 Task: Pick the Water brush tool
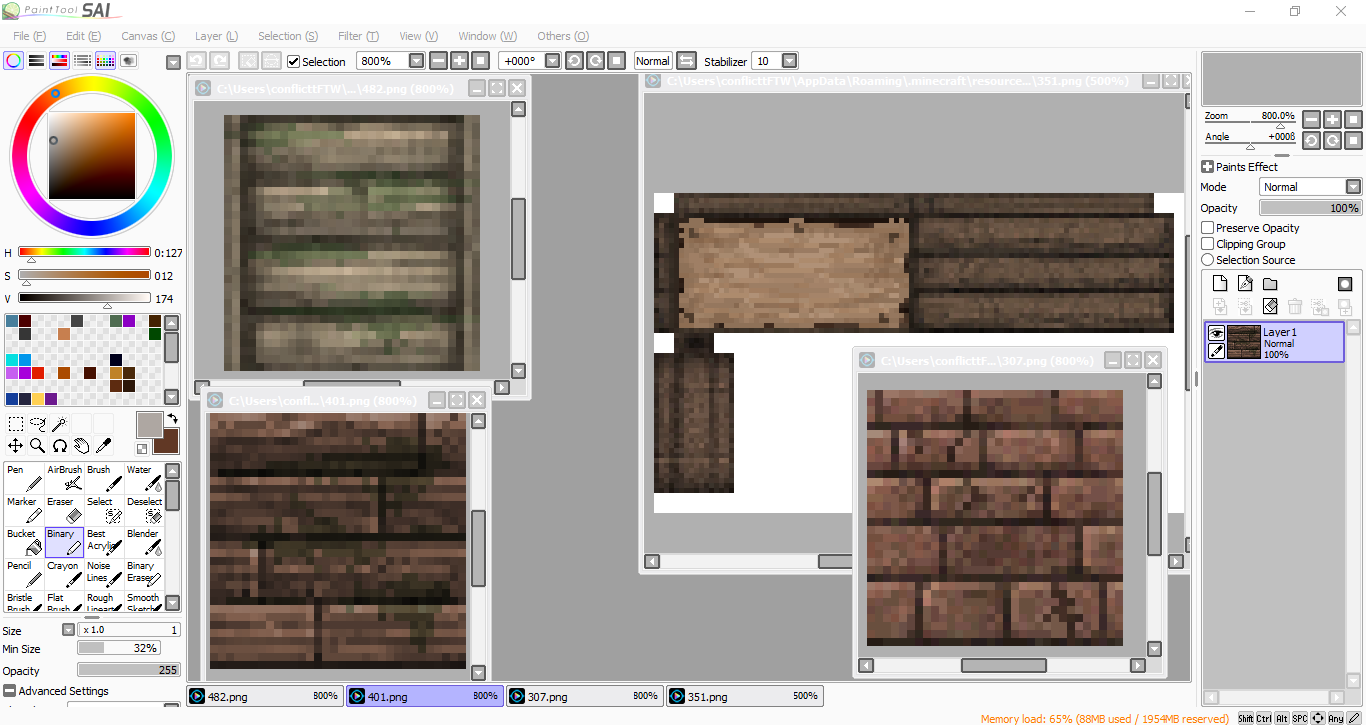(143, 478)
